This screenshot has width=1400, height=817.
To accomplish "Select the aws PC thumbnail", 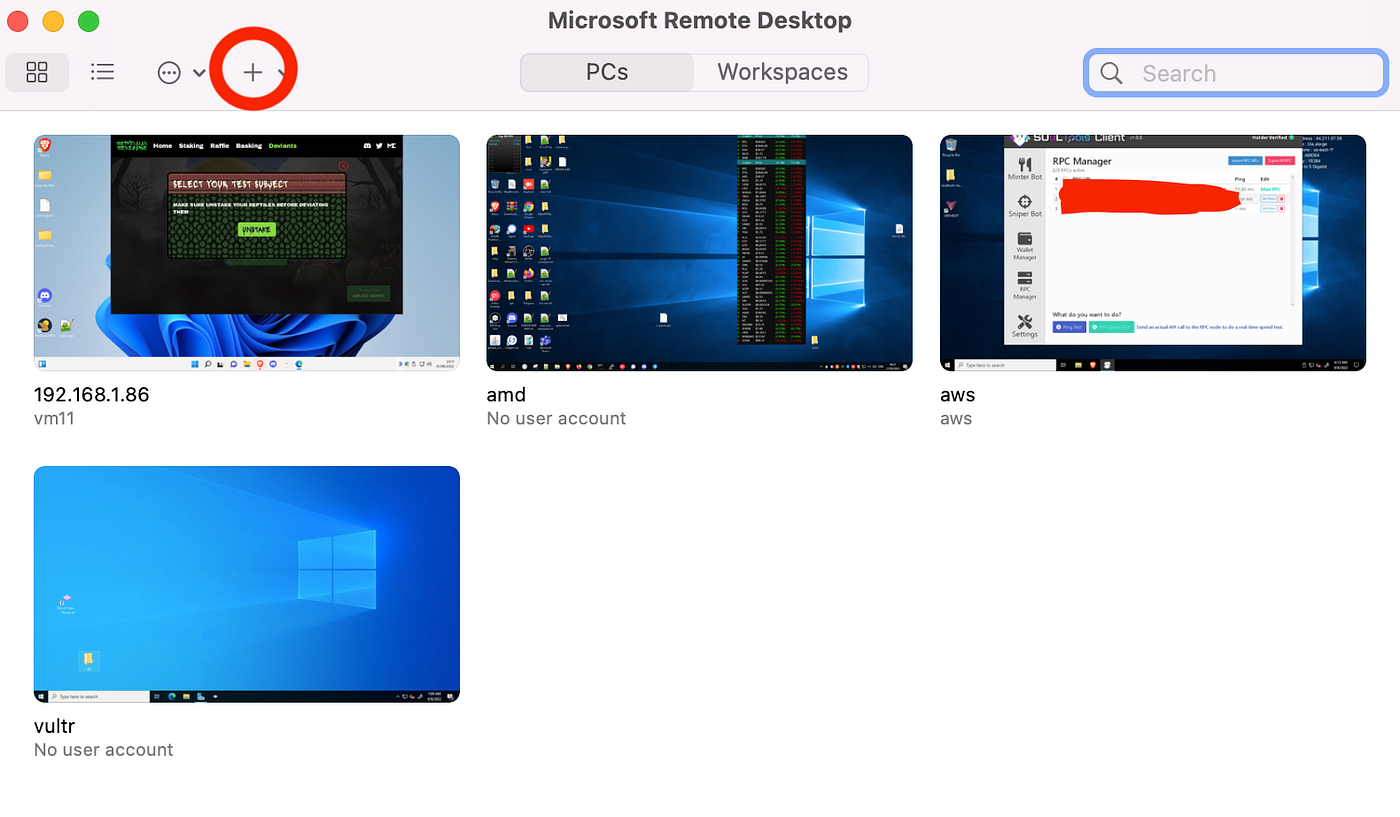I will tap(1153, 253).
